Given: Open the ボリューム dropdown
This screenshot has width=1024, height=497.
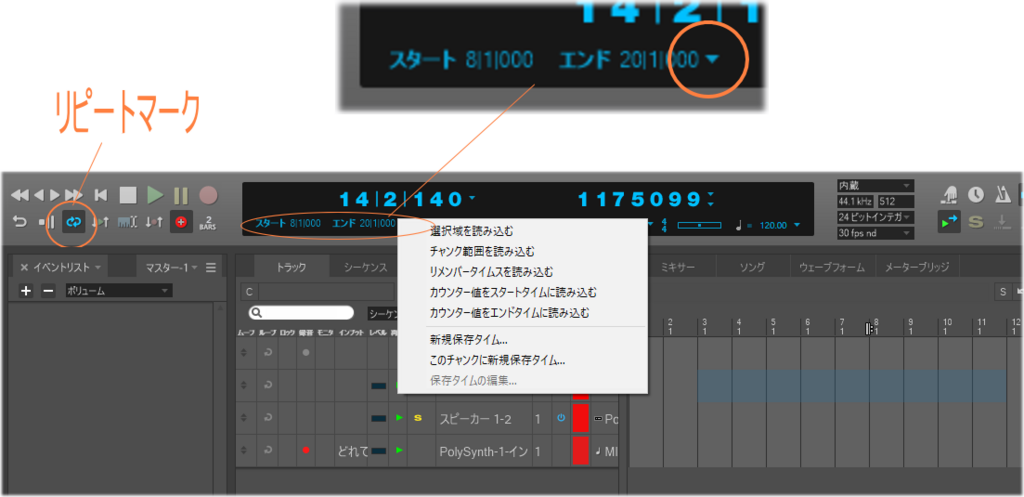Looking at the screenshot, I should point(118,291).
